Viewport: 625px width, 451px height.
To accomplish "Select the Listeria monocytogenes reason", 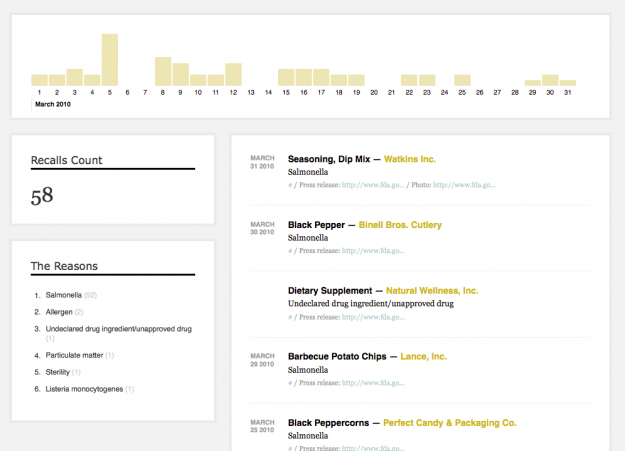I will pyautogui.click(x=84, y=389).
